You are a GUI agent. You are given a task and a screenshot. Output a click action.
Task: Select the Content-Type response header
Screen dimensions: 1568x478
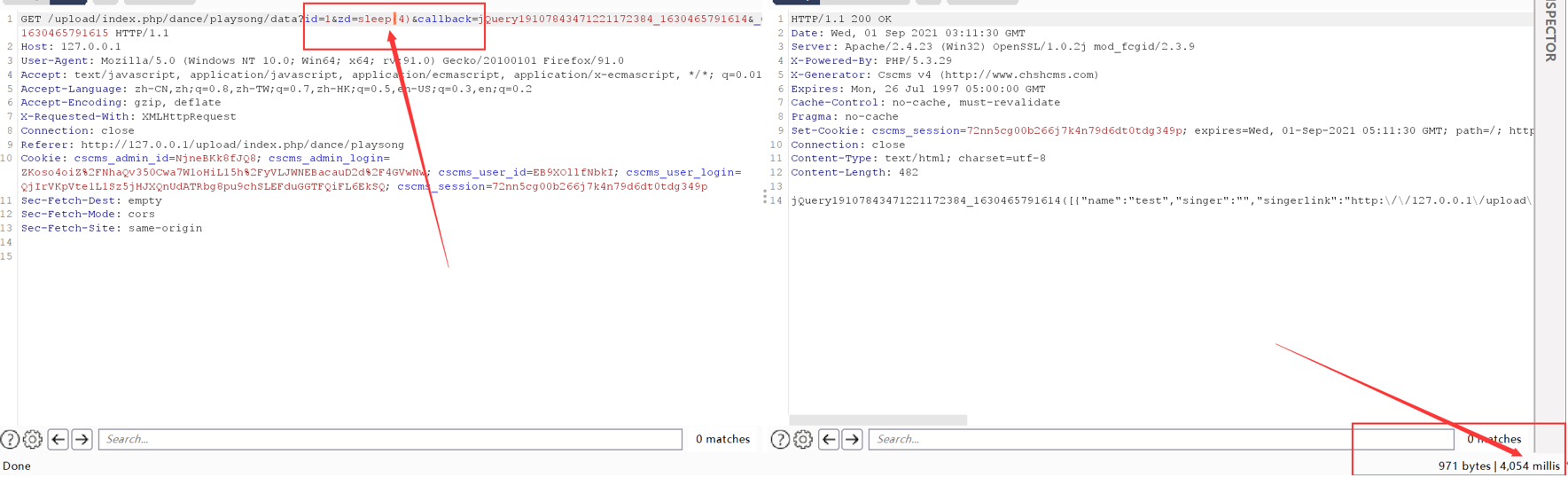918,158
